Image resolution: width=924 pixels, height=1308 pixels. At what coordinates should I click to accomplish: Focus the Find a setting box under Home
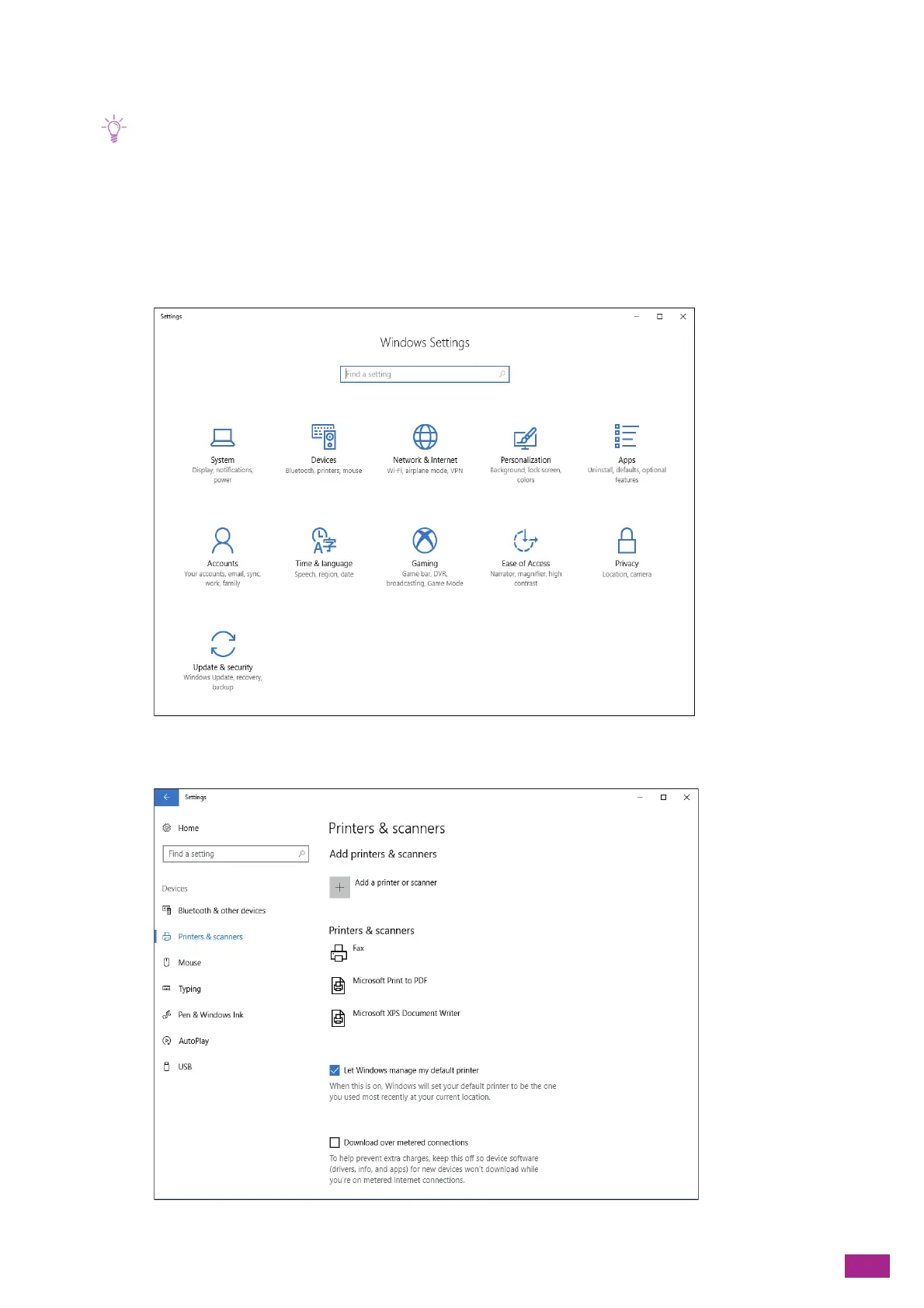point(236,854)
